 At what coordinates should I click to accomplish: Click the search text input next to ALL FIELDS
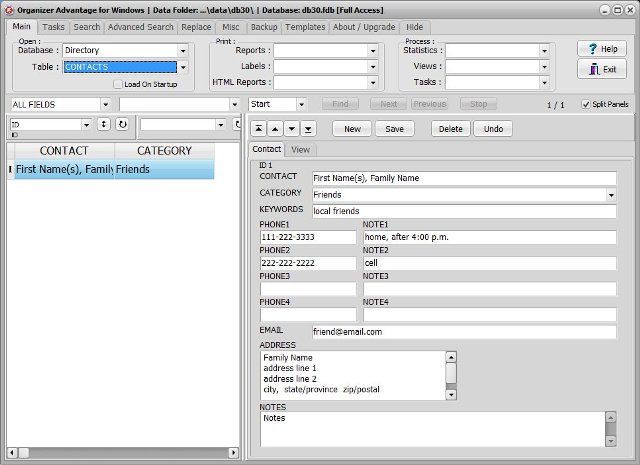pos(174,105)
